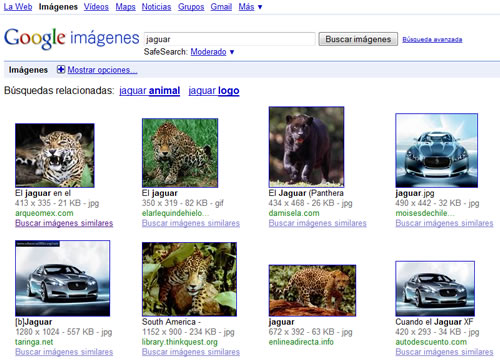
Task: Open the Cuando el Jaguar XF thumbnail
Action: click(x=435, y=289)
